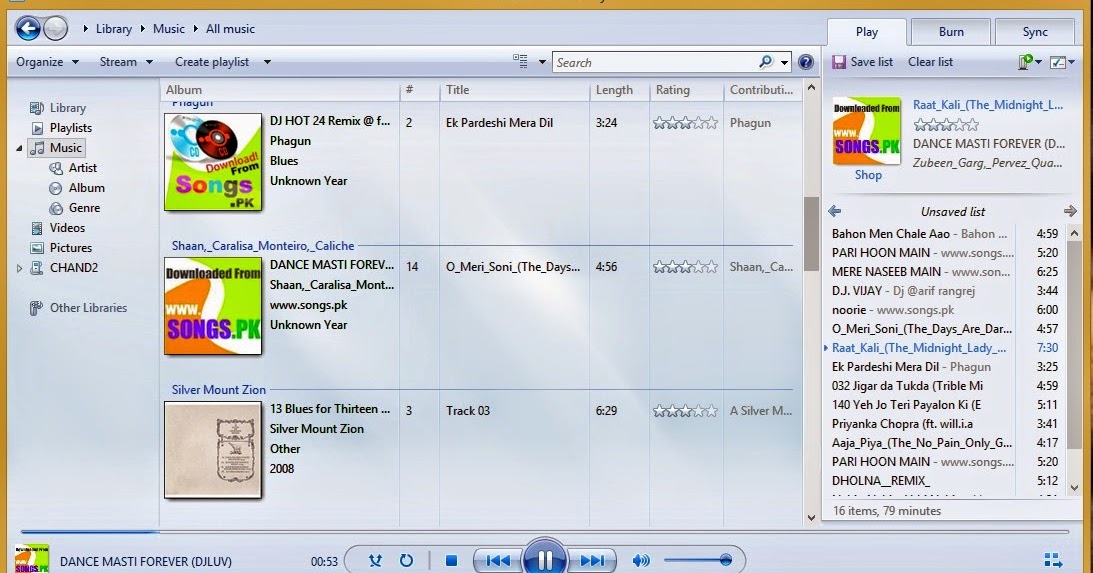Open the Organize dropdown menu

tap(47, 62)
